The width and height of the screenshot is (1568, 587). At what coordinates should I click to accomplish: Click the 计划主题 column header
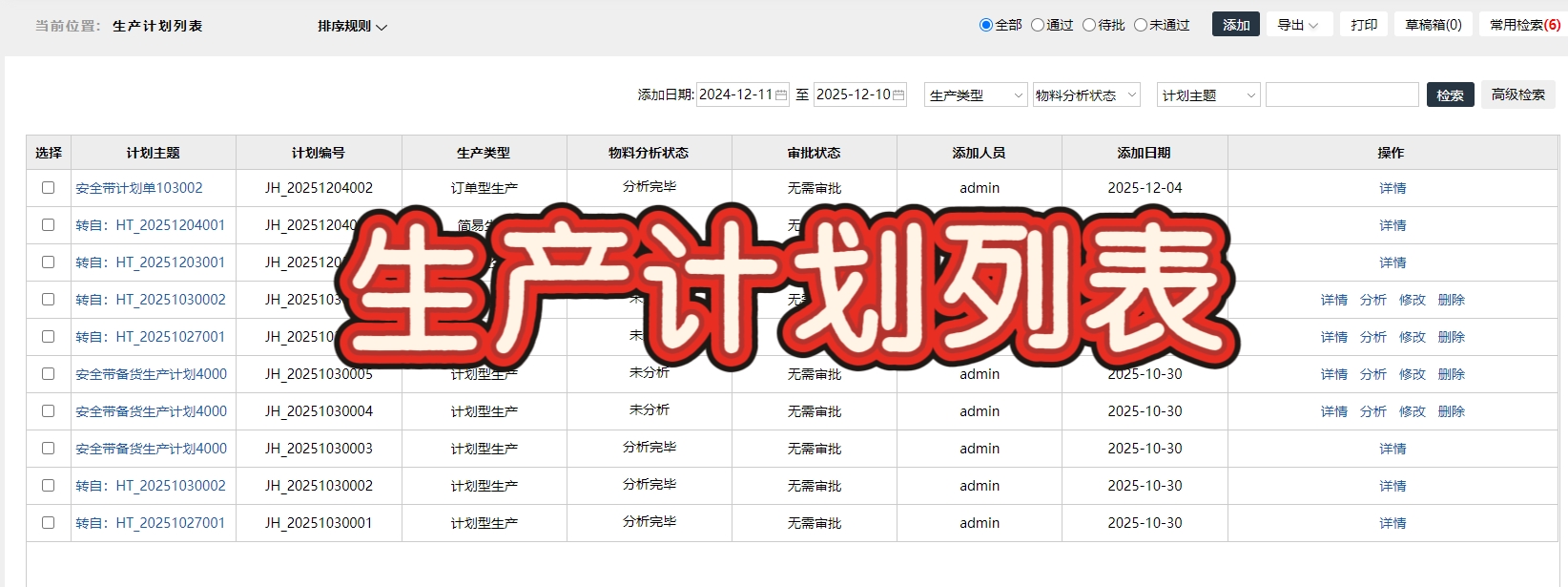tap(154, 153)
